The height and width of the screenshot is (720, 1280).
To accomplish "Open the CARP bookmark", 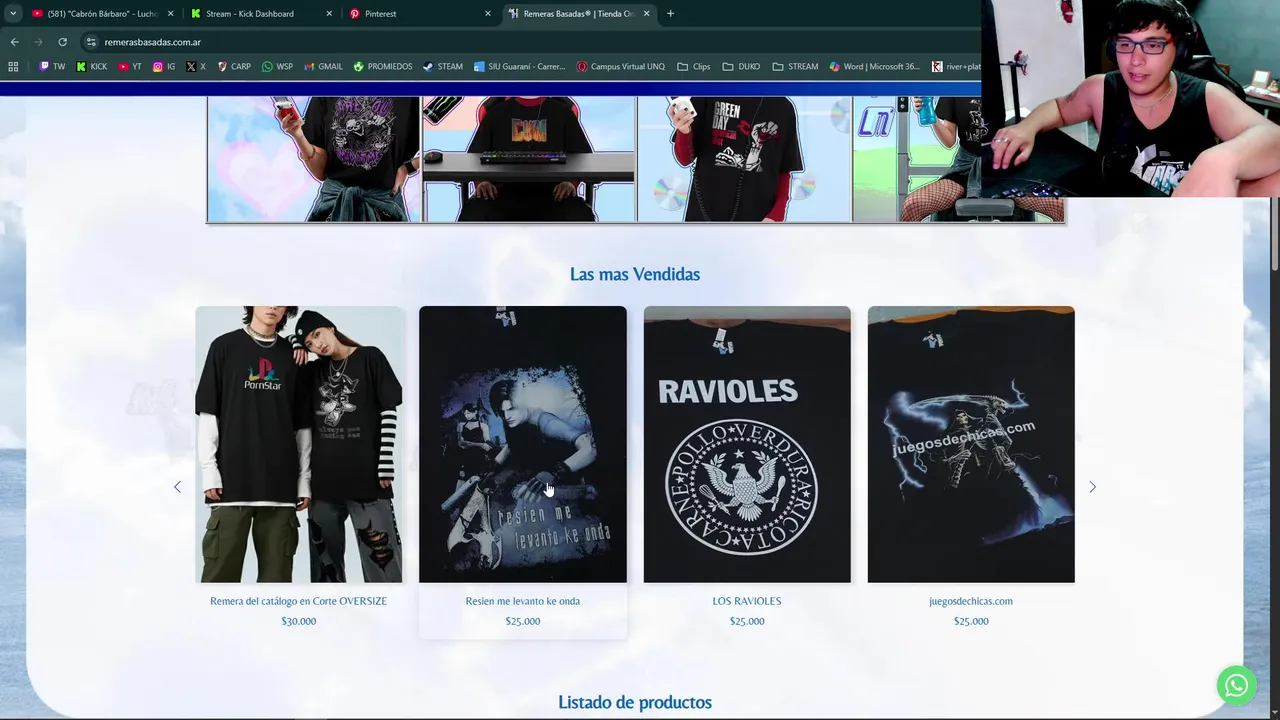I will coord(234,67).
